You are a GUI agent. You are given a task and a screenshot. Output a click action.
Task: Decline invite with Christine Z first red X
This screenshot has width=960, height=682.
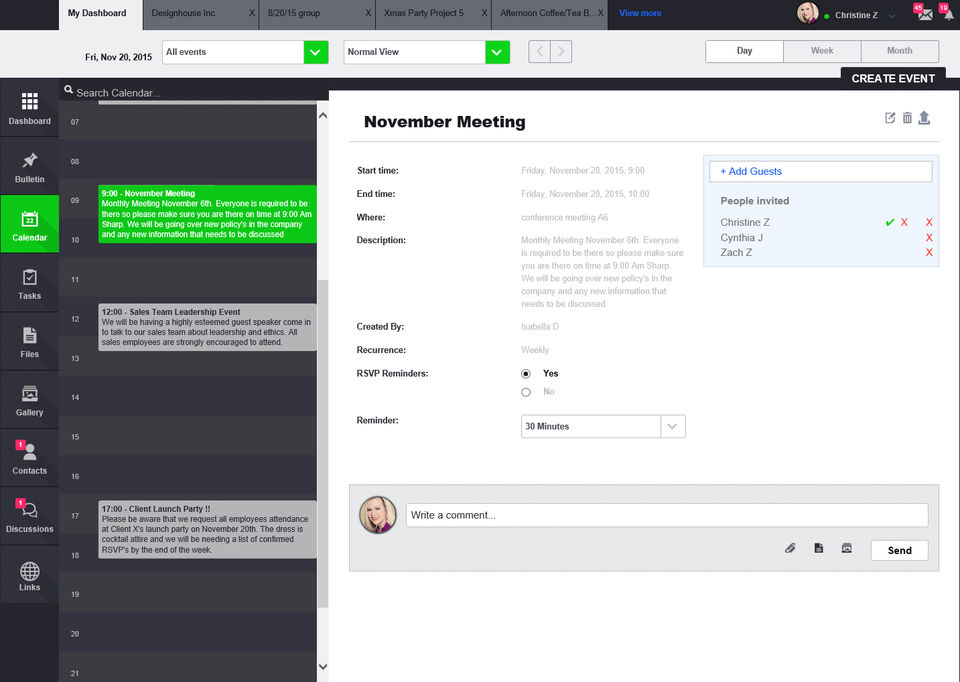pyautogui.click(x=904, y=222)
